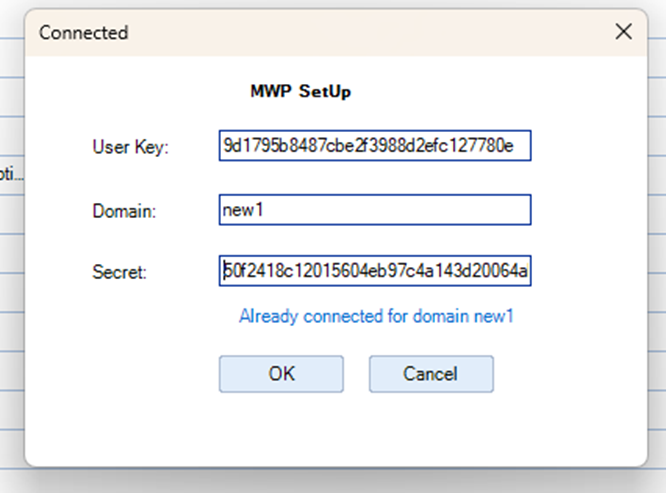Click the "MWP SetUp" heading
This screenshot has height=493, width=666.
[300, 92]
